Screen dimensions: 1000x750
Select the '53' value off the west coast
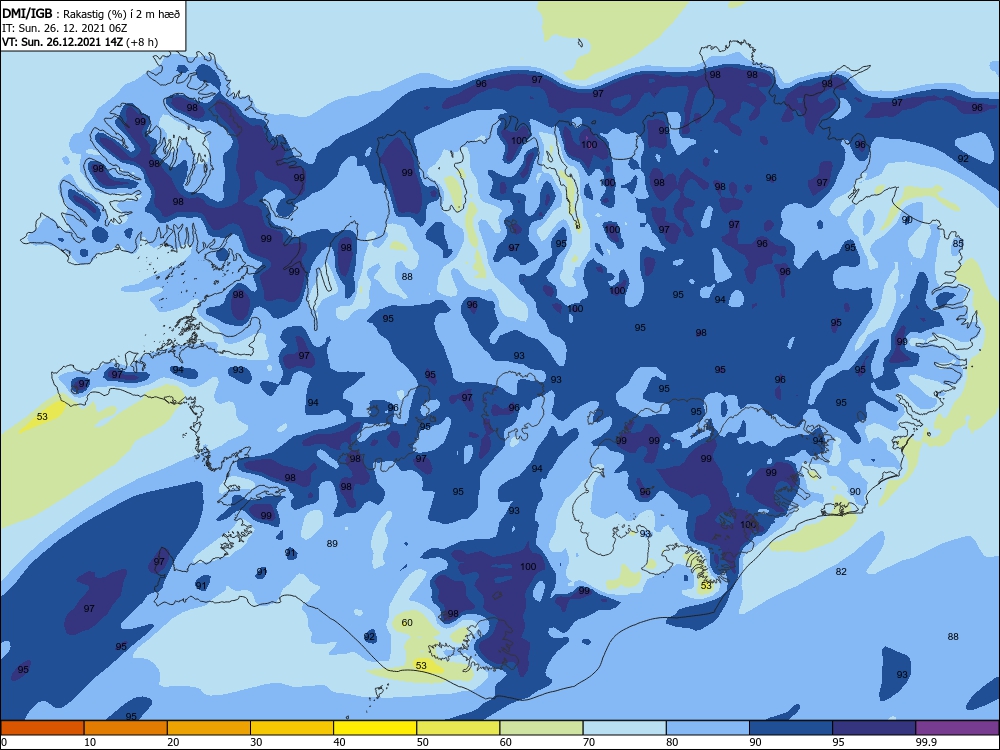(42, 416)
